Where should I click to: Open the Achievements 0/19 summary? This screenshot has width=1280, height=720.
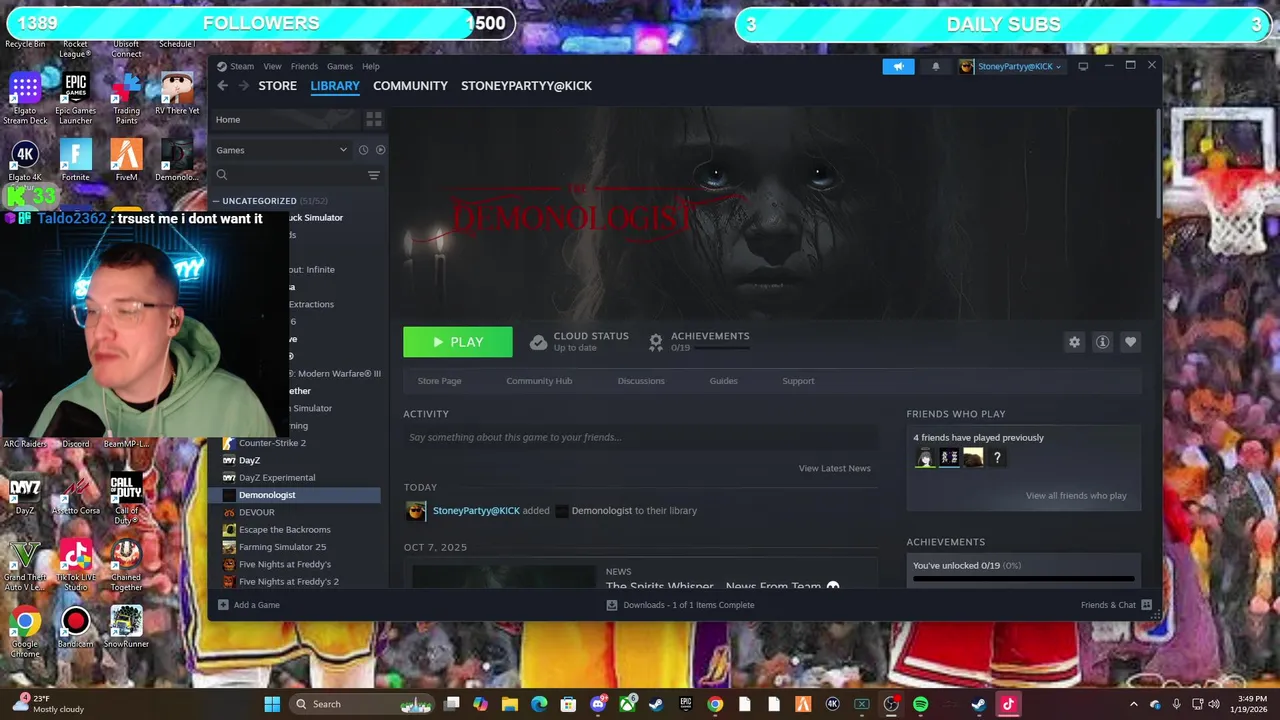point(699,342)
